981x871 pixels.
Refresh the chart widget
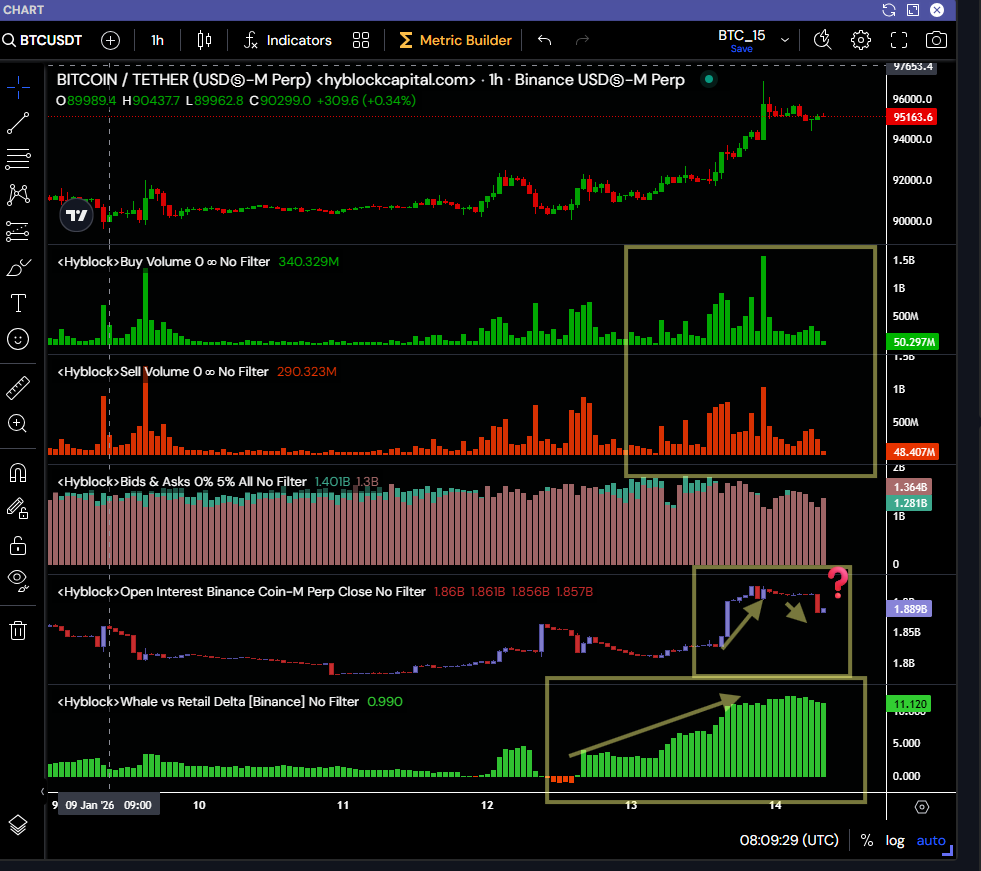tap(888, 10)
